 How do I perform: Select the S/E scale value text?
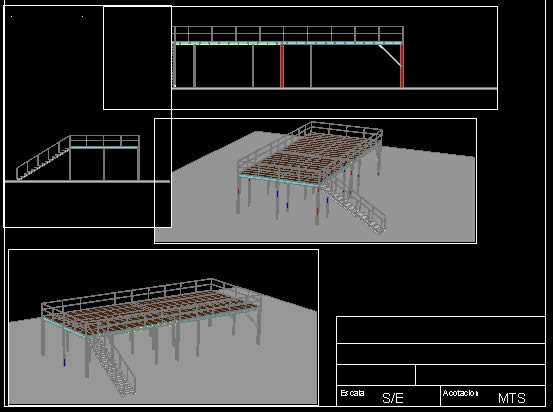click(393, 398)
